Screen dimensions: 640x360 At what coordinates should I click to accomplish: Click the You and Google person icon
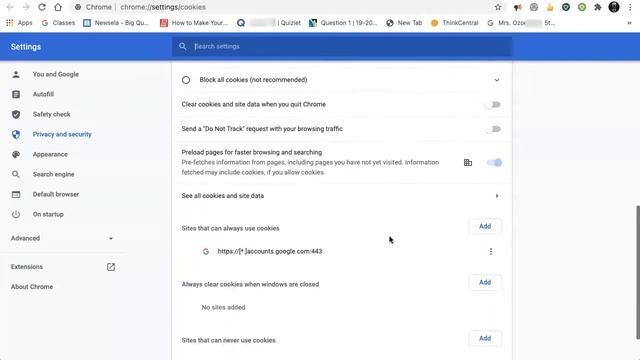(16, 74)
